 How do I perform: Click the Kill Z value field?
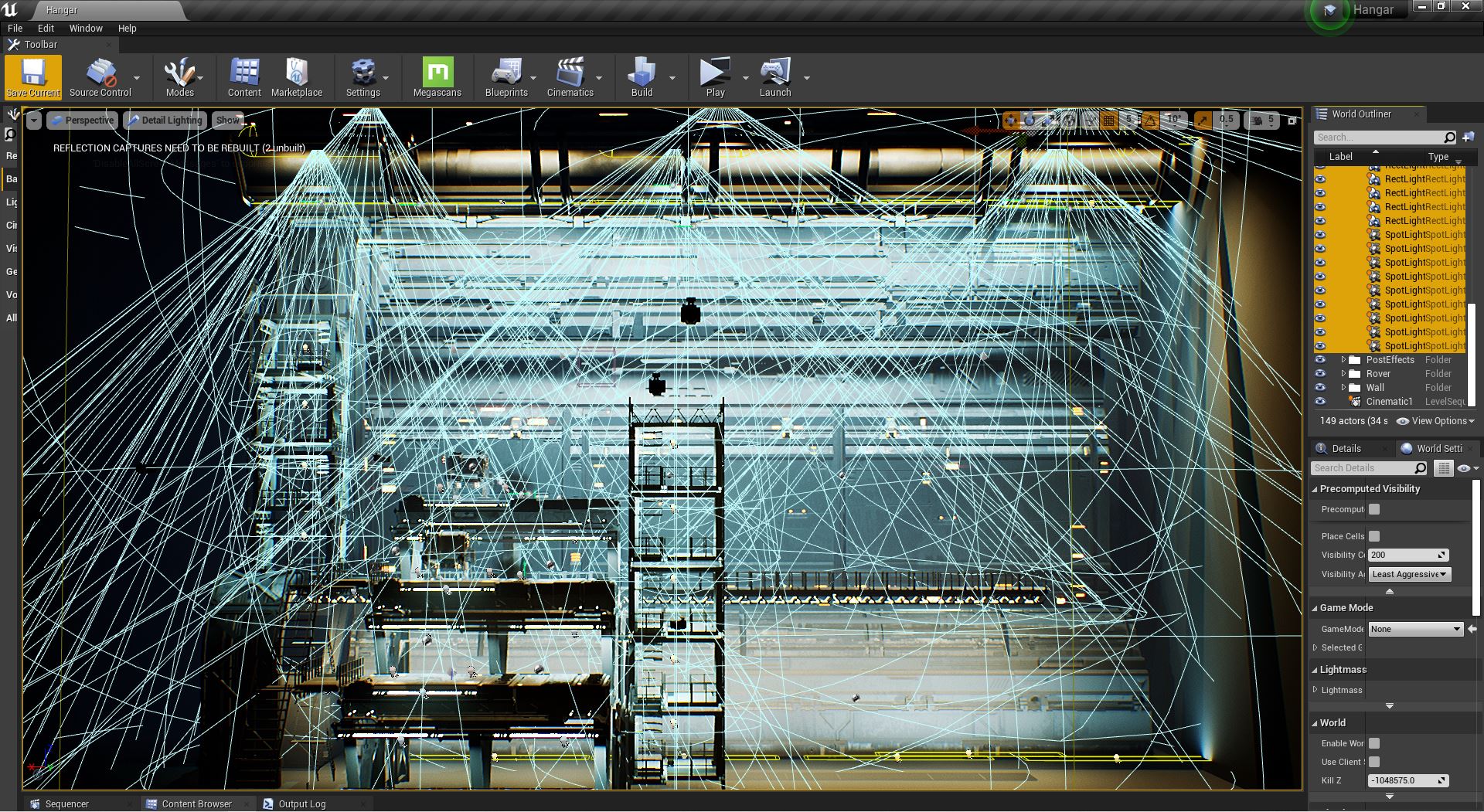click(x=1407, y=780)
